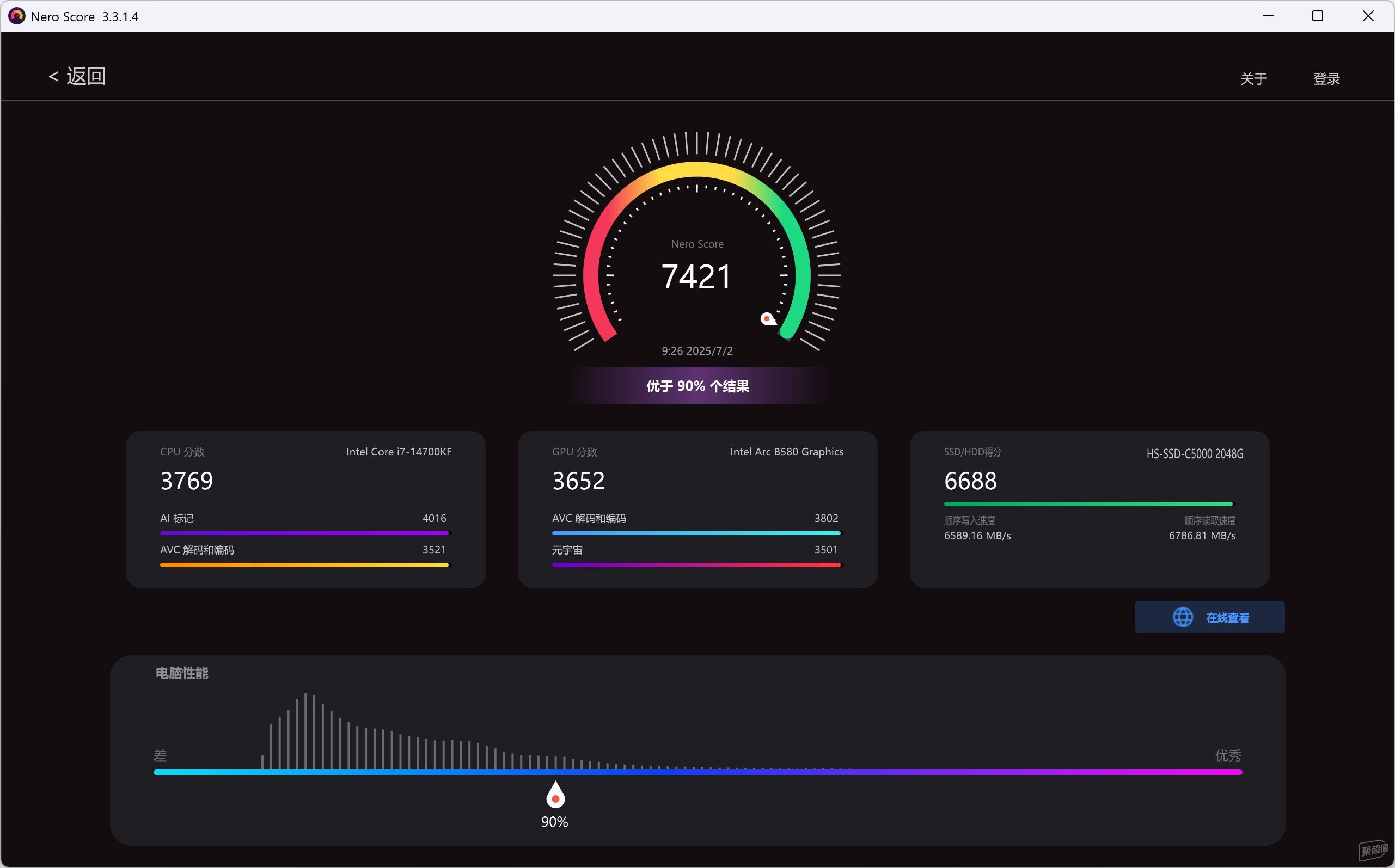
Task: Click the 元宇宙 score 3501
Action: point(826,550)
